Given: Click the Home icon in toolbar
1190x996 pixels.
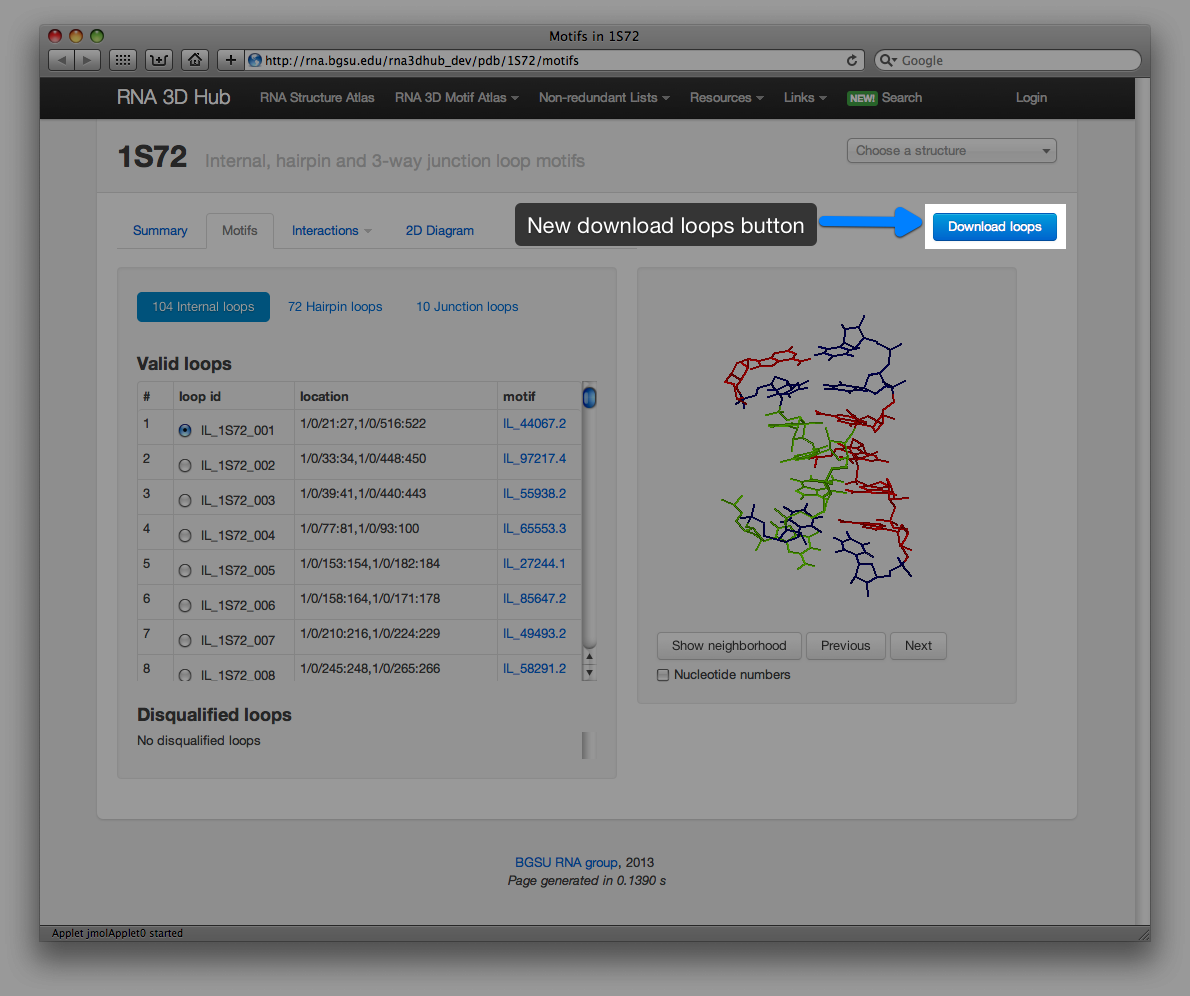Looking at the screenshot, I should tap(195, 60).
